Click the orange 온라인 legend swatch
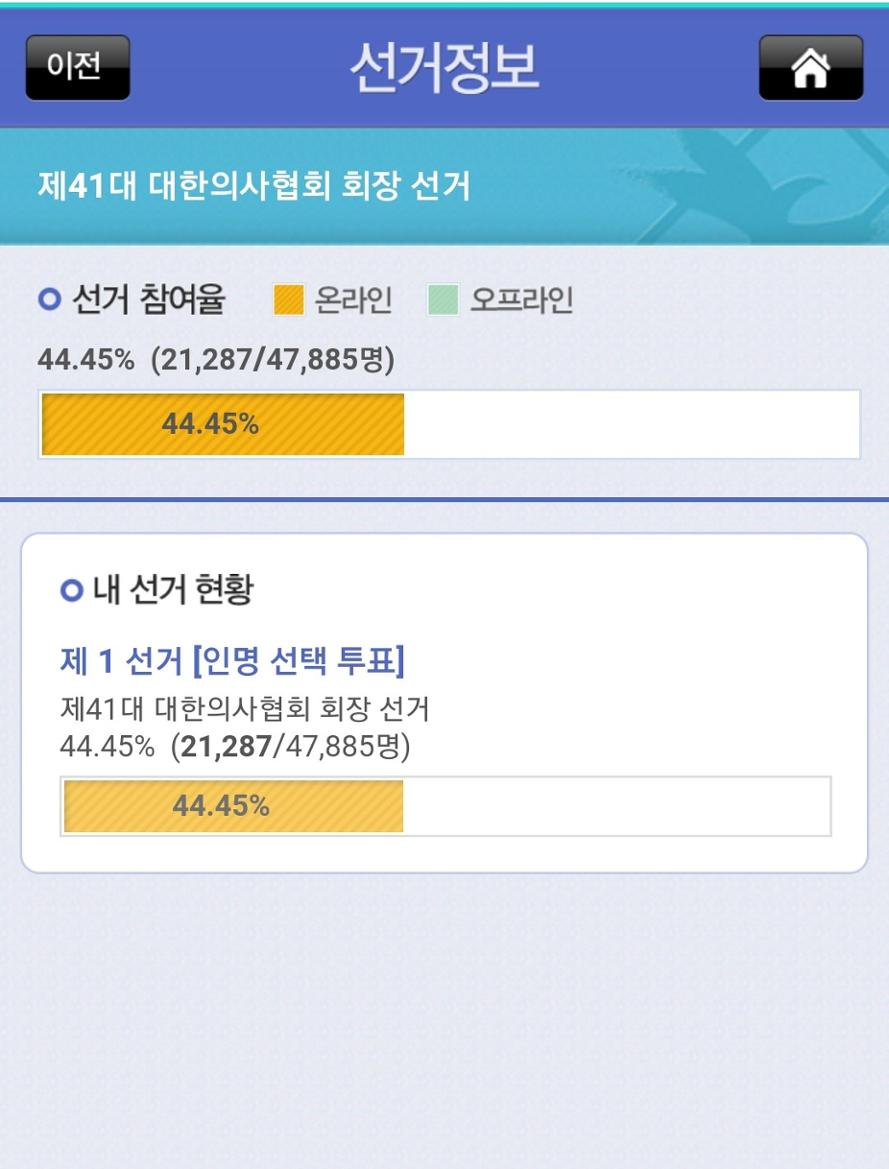Image resolution: width=889 pixels, height=1169 pixels. pyautogui.click(x=288, y=299)
